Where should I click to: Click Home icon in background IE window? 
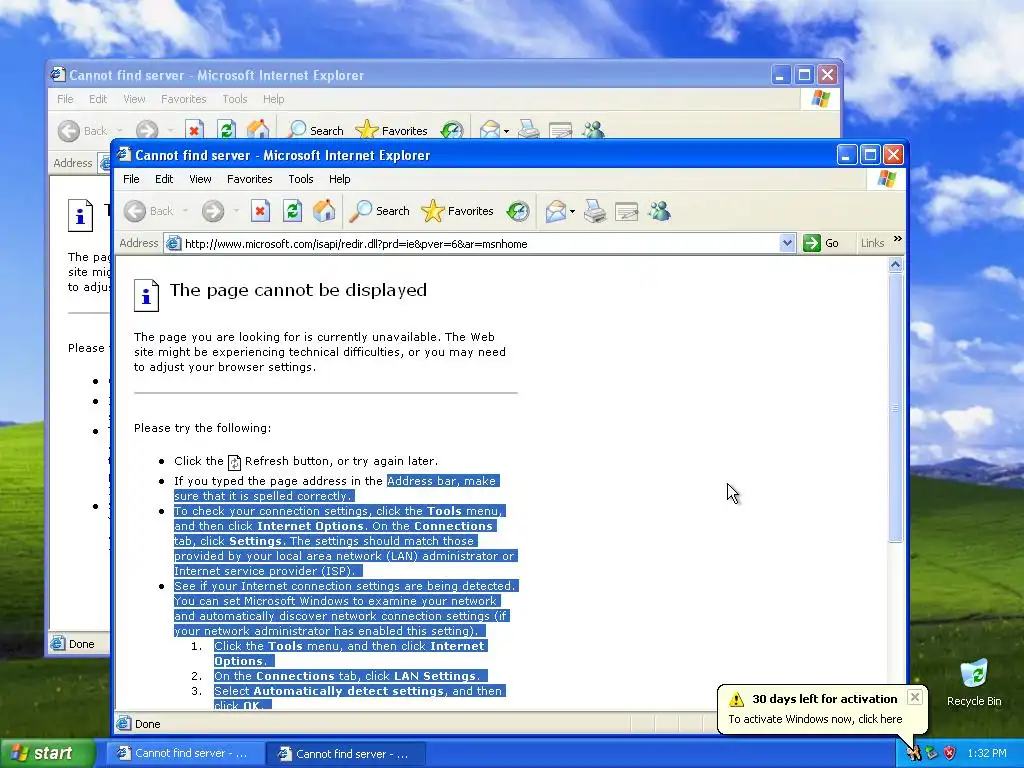[258, 129]
